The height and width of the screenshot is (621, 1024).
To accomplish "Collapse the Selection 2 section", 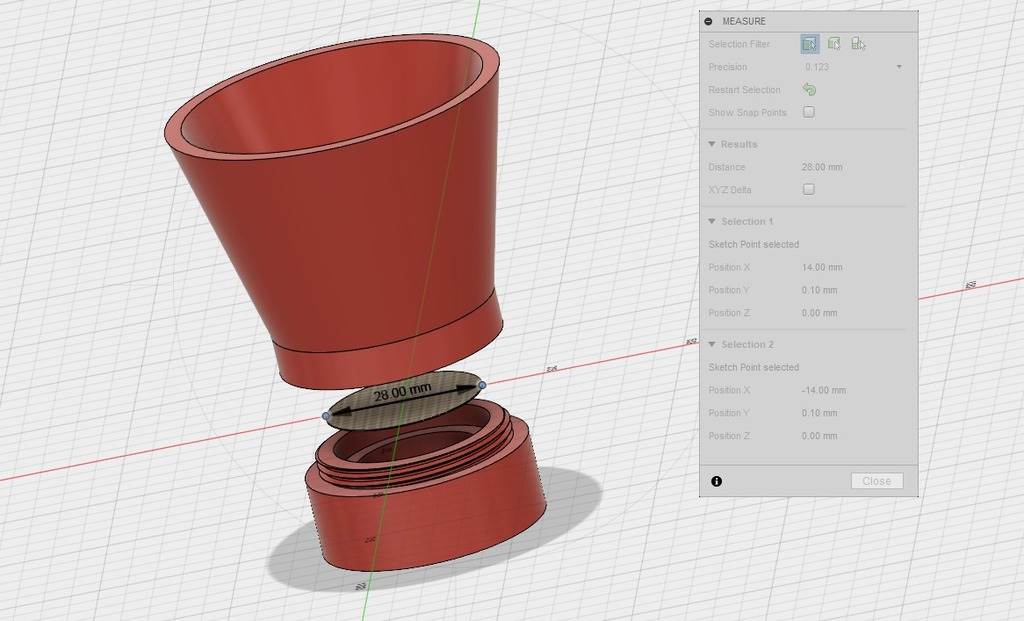I will [712, 344].
